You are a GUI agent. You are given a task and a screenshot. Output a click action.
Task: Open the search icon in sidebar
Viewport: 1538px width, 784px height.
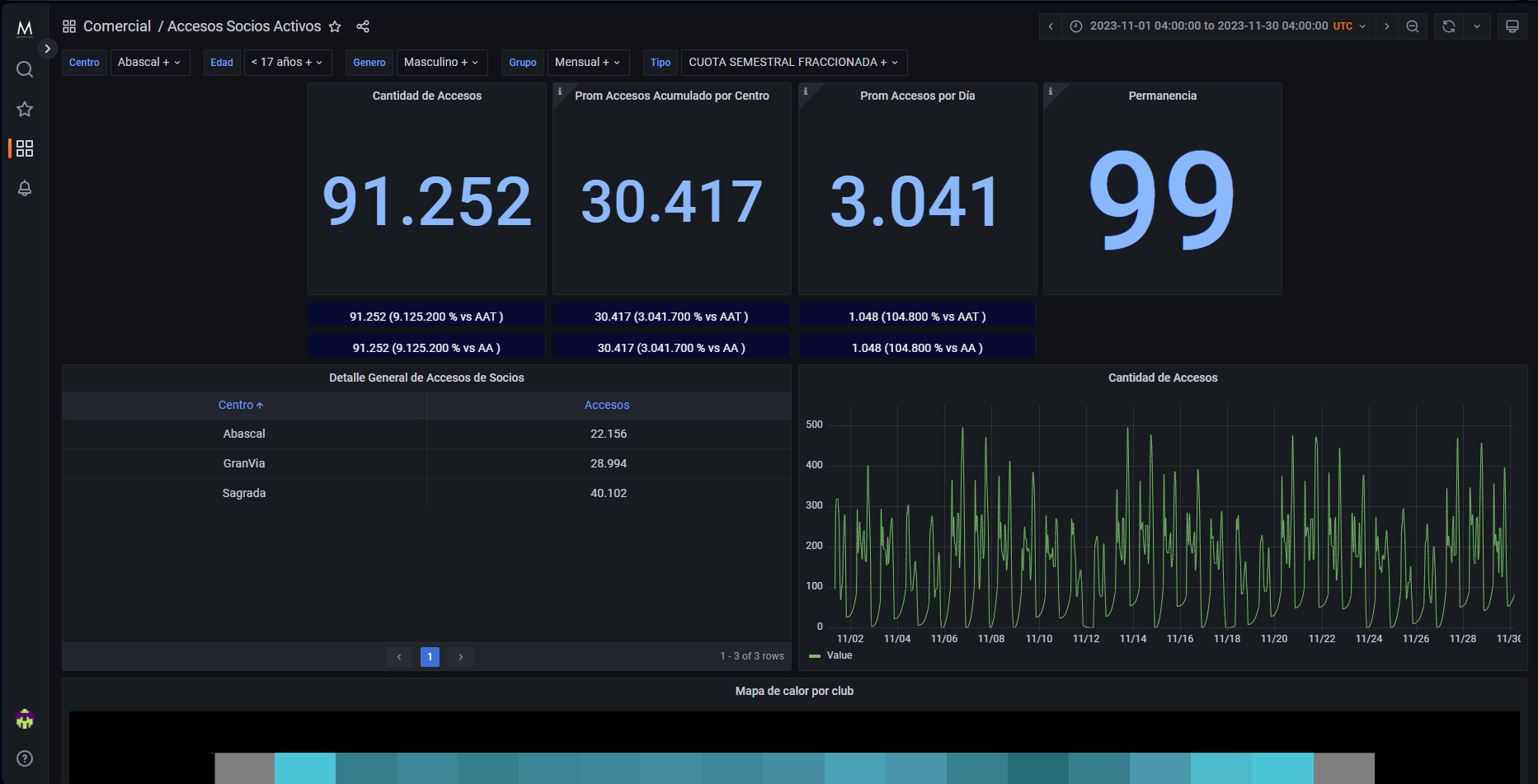click(25, 69)
